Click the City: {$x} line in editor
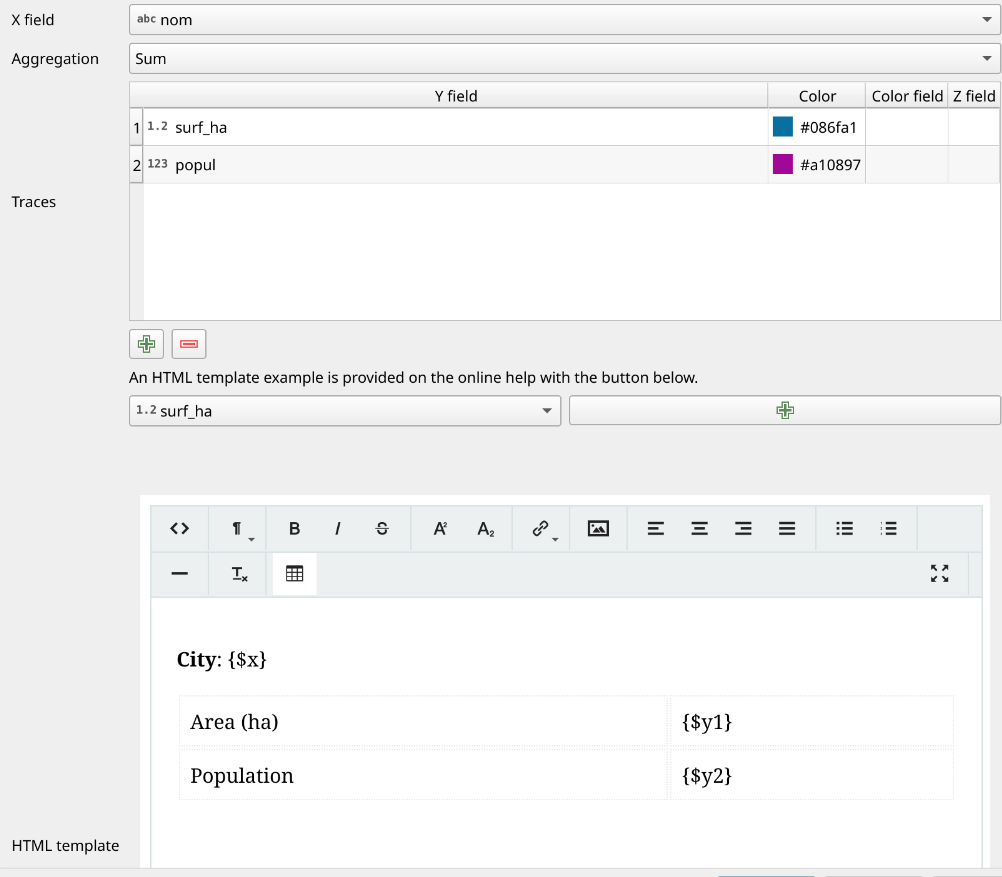1002x877 pixels. [222, 659]
